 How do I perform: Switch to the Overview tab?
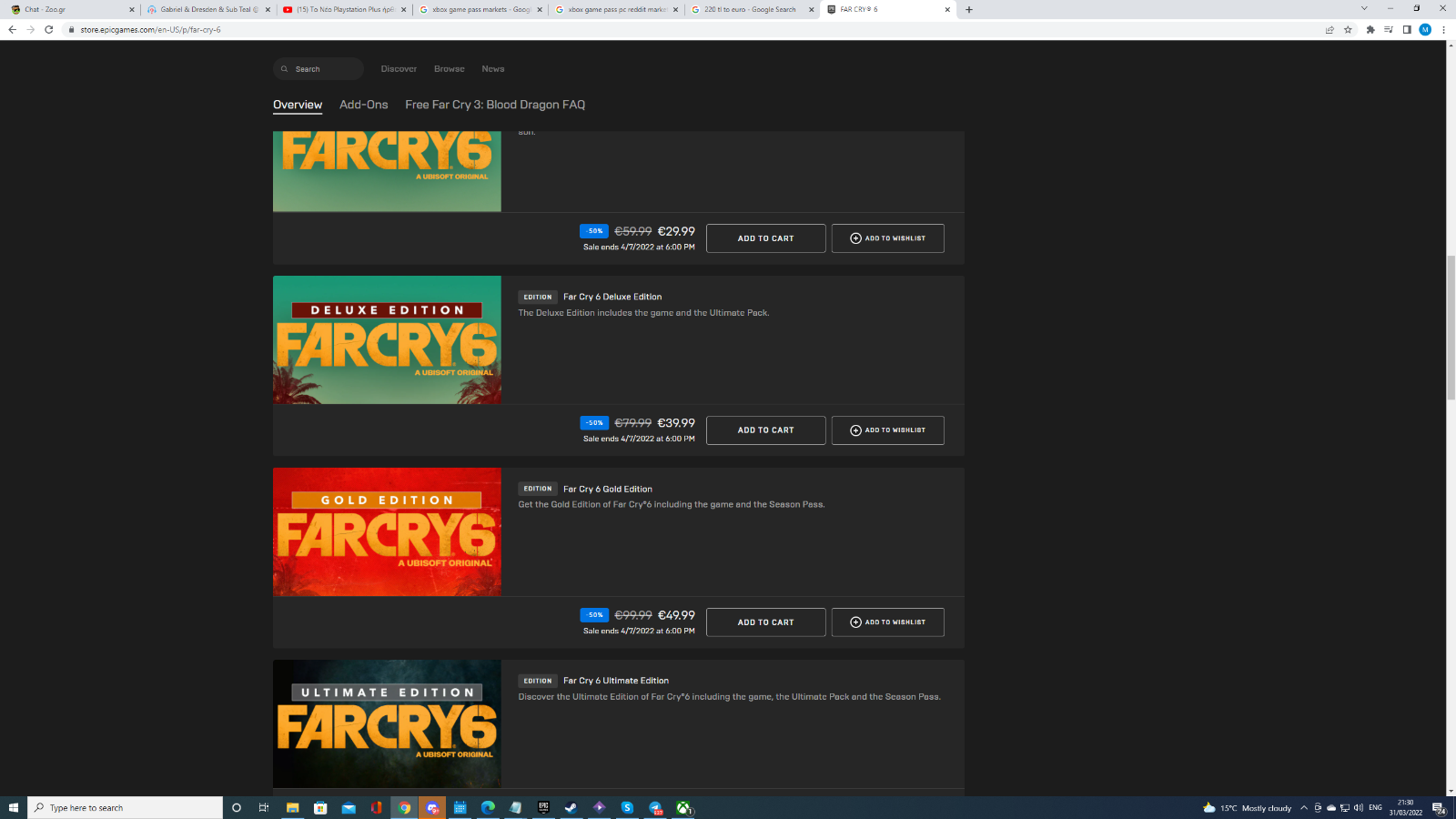pyautogui.click(x=298, y=105)
